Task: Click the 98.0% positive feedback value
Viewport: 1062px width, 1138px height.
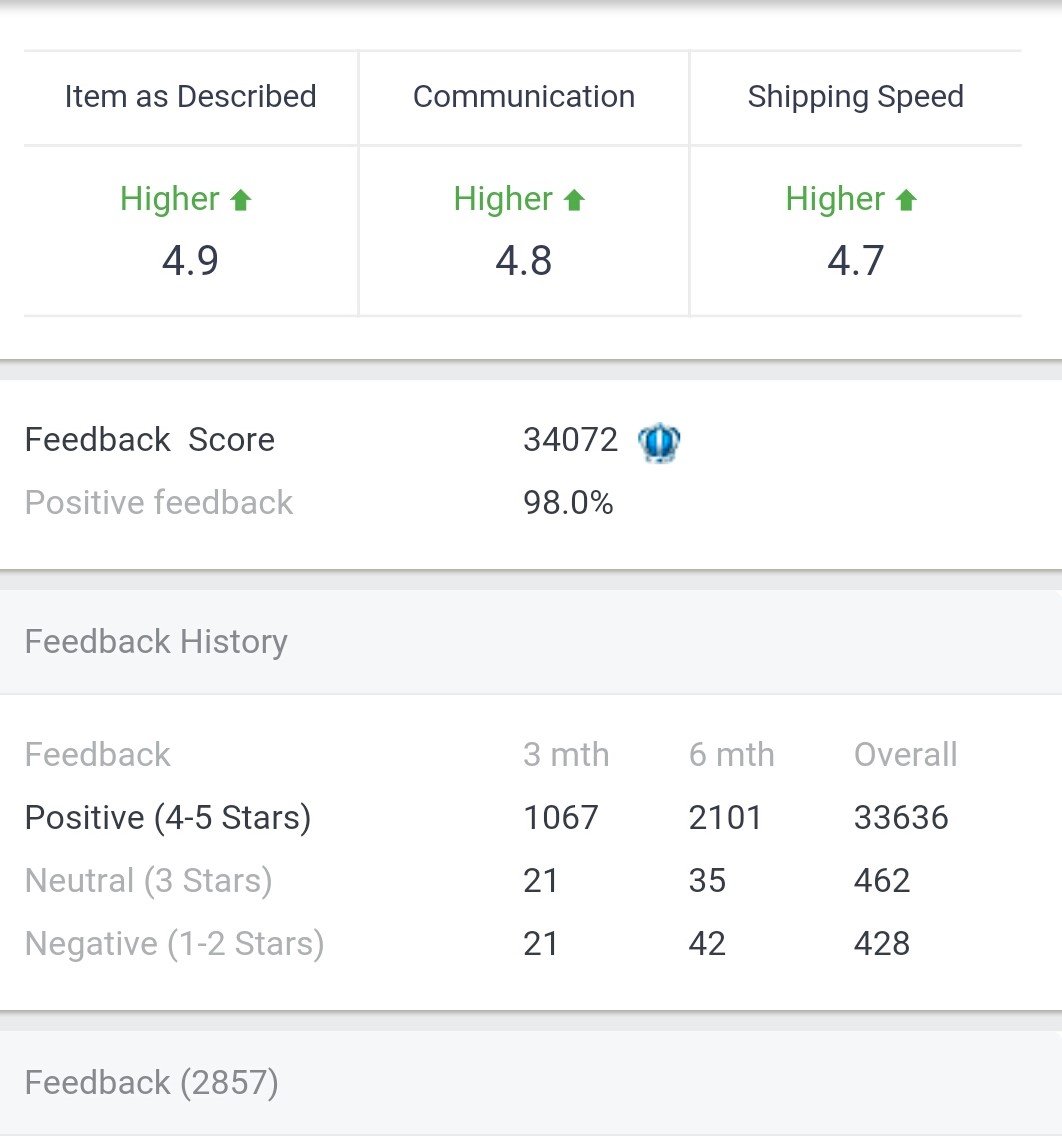Action: (567, 503)
